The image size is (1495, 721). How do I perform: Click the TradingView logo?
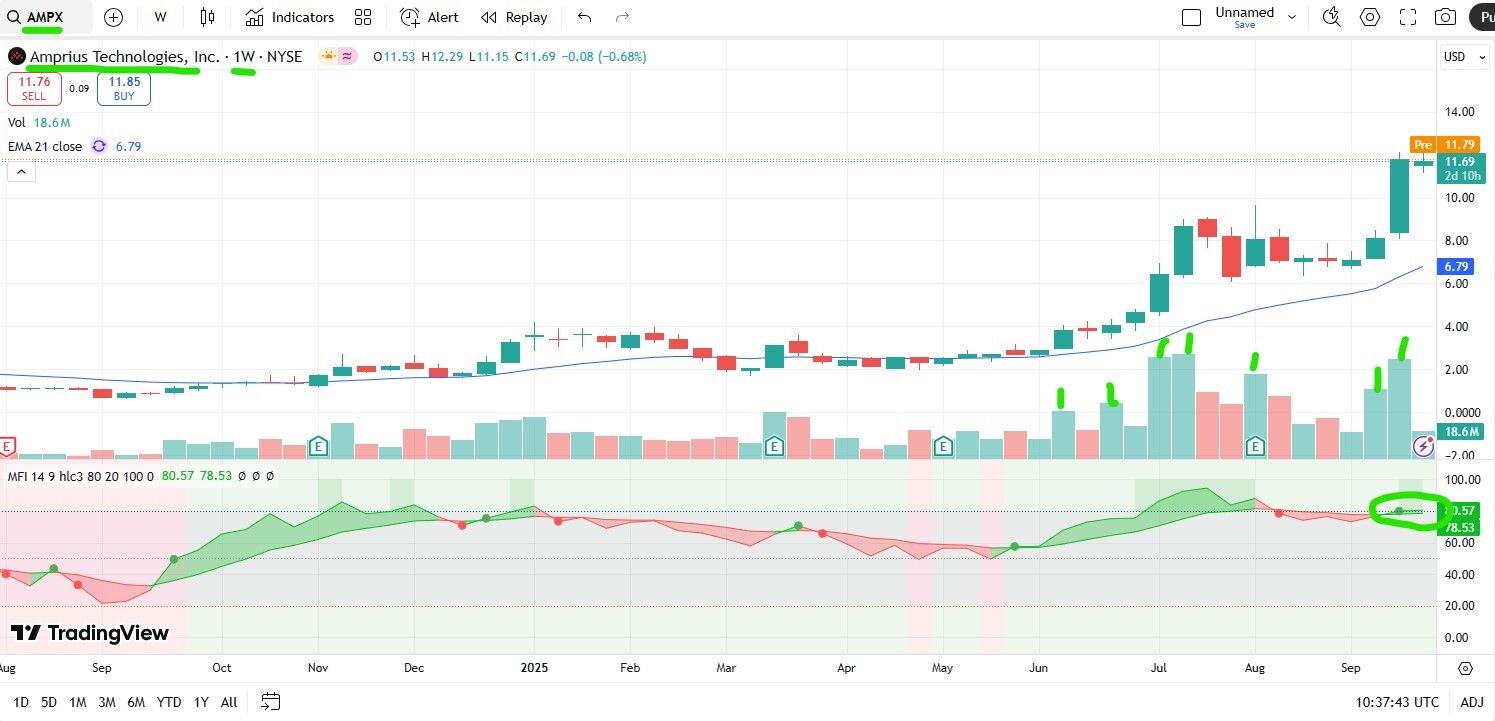point(90,633)
